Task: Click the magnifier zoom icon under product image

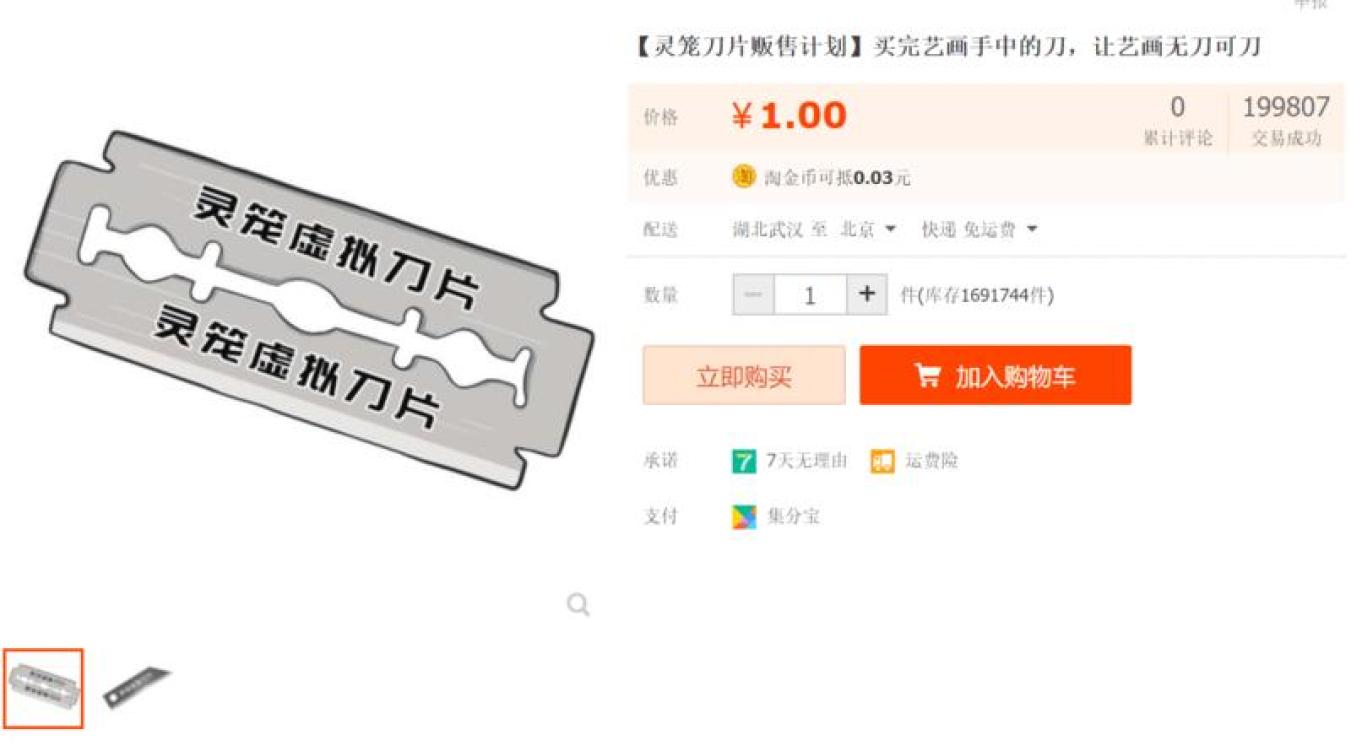Action: [x=578, y=604]
